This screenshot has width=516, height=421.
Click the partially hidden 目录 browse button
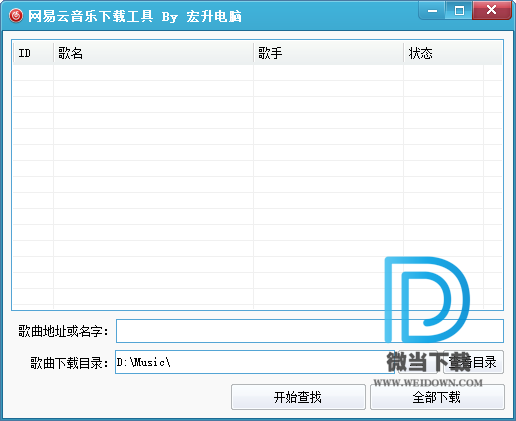474,362
